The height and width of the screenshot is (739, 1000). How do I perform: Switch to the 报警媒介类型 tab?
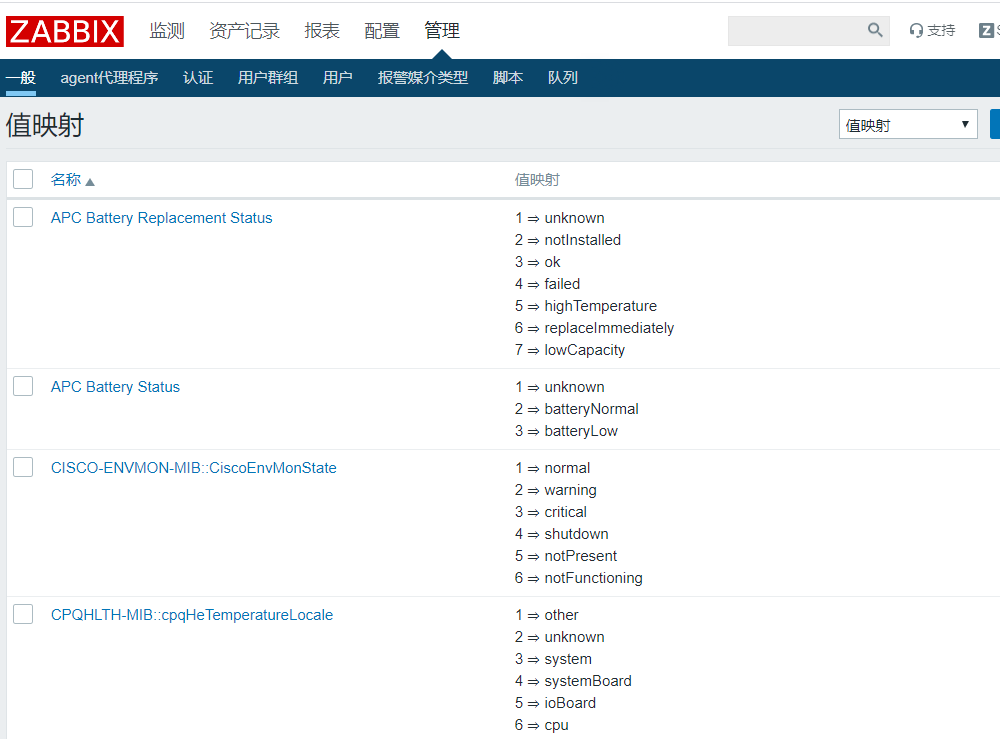(x=423, y=77)
